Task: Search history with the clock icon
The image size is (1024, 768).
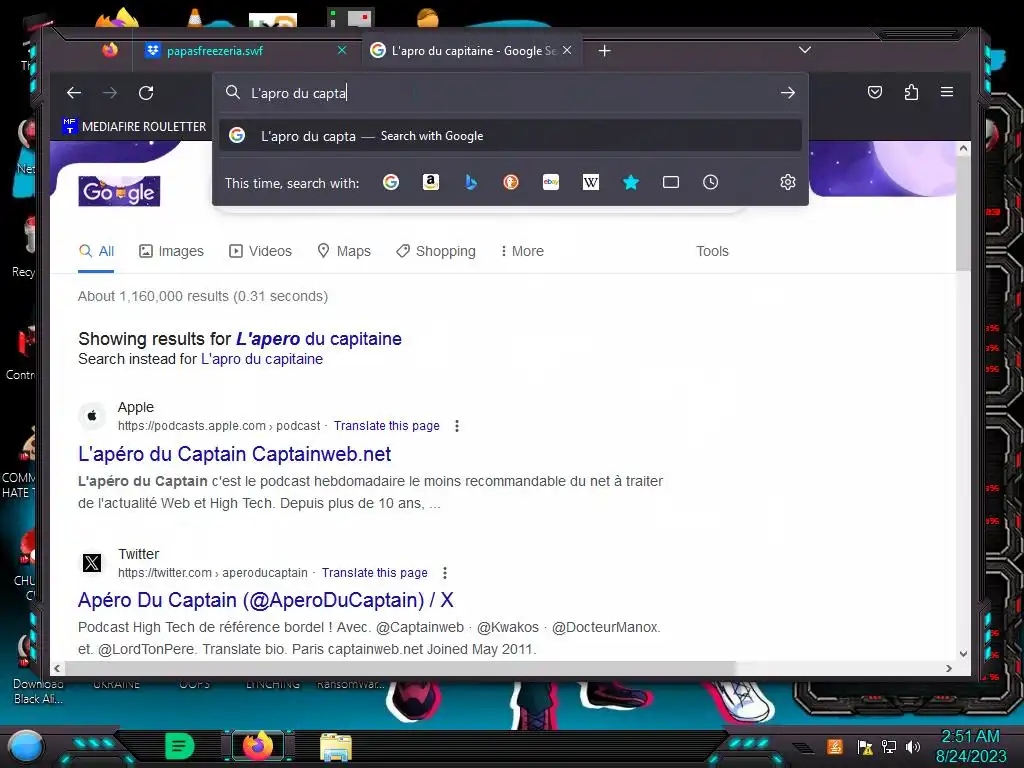Action: point(711,182)
